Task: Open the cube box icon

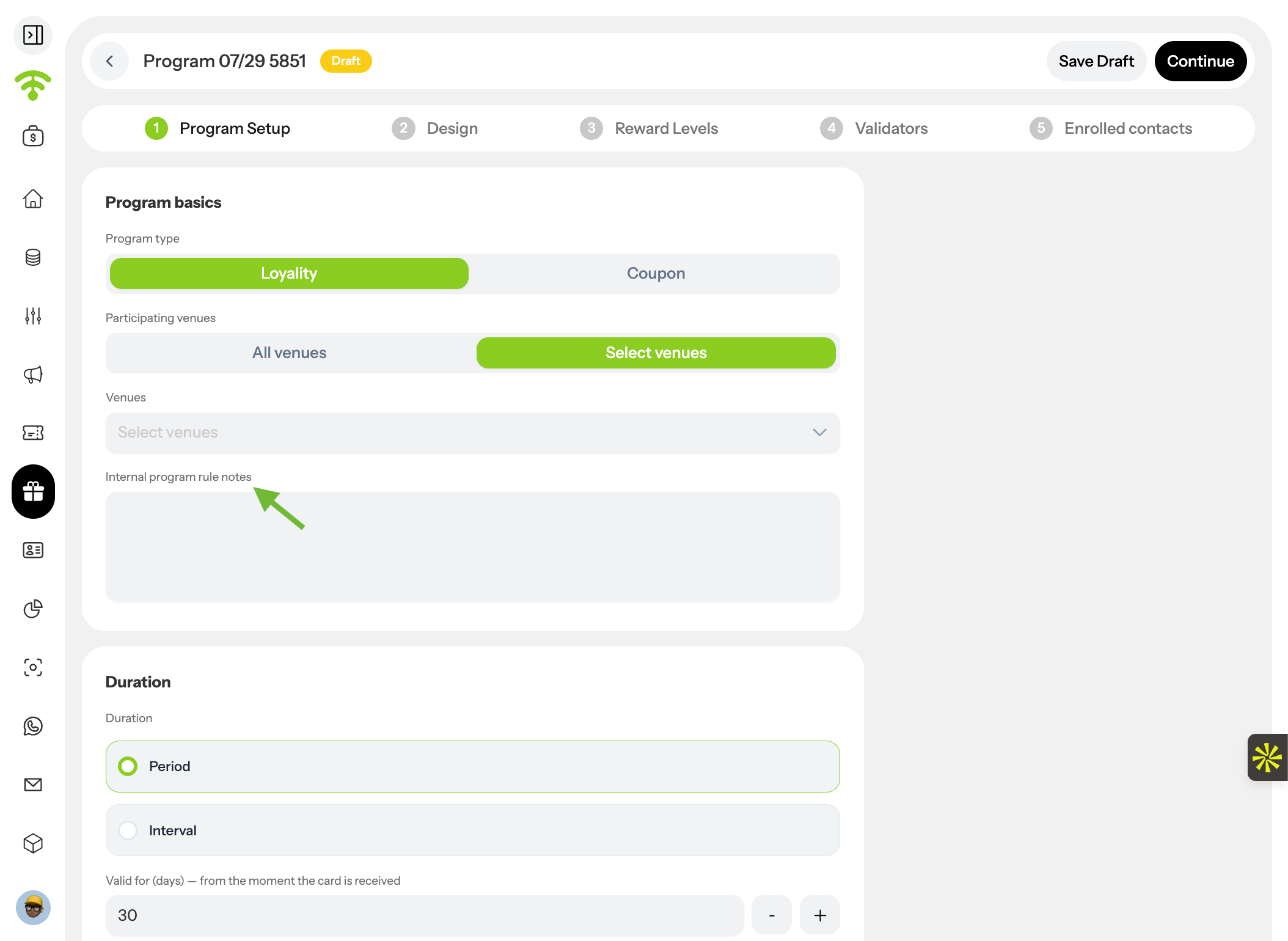Action: pos(33,843)
